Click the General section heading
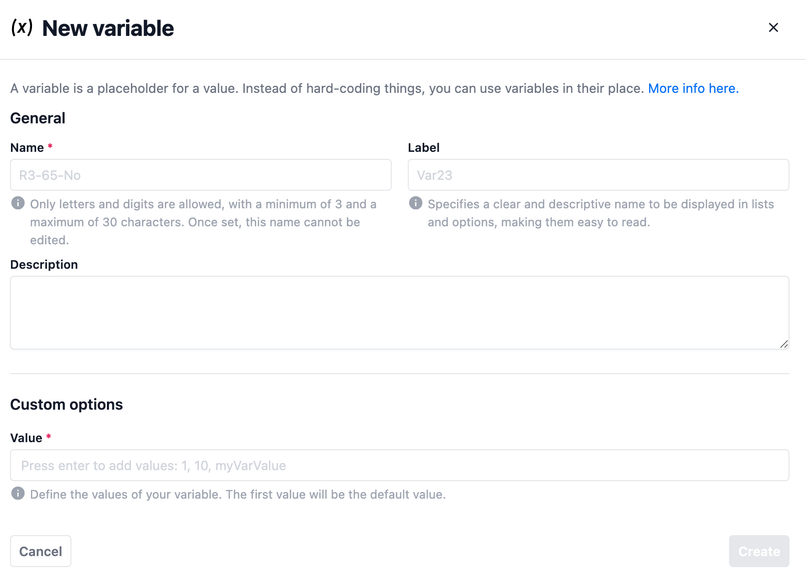The width and height of the screenshot is (806, 582). click(38, 118)
